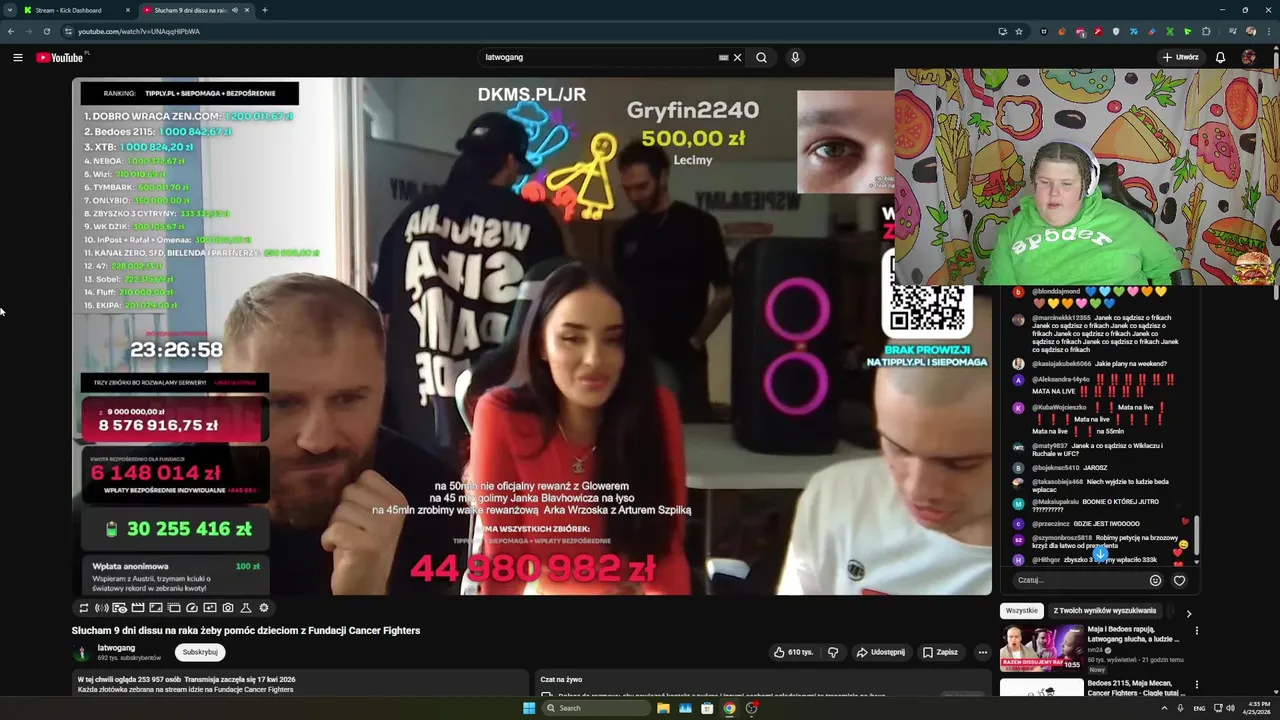Click the latwogang channel name
Viewport: 1280px width, 720px height.
click(116, 648)
